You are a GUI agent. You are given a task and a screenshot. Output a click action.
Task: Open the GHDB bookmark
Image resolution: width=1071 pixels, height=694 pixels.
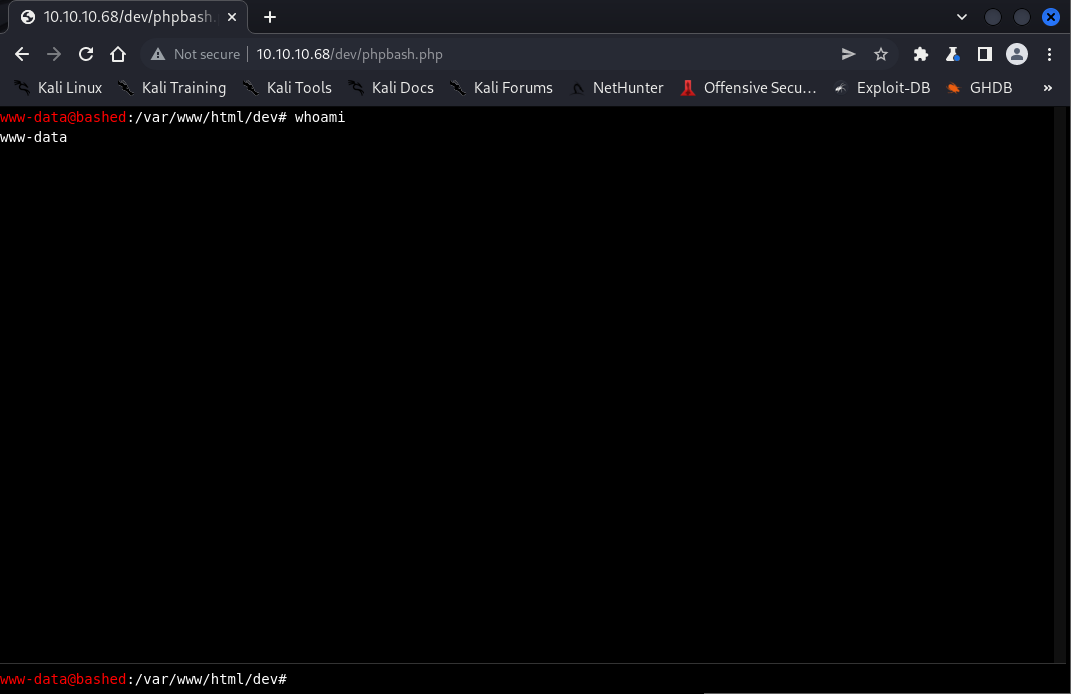pos(979,88)
